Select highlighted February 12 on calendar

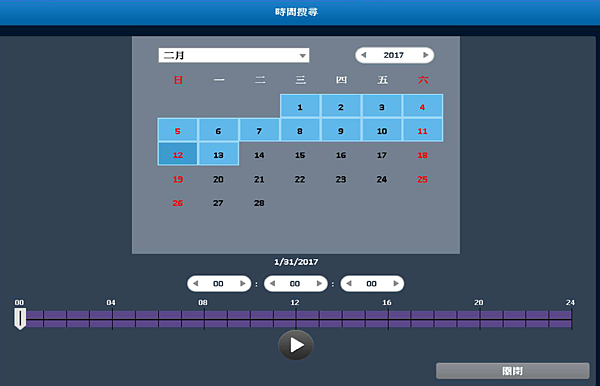[178, 154]
